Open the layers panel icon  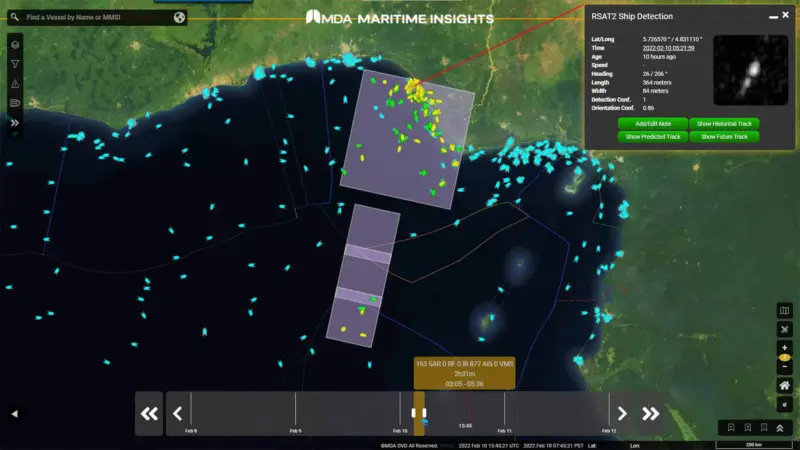pyautogui.click(x=15, y=45)
